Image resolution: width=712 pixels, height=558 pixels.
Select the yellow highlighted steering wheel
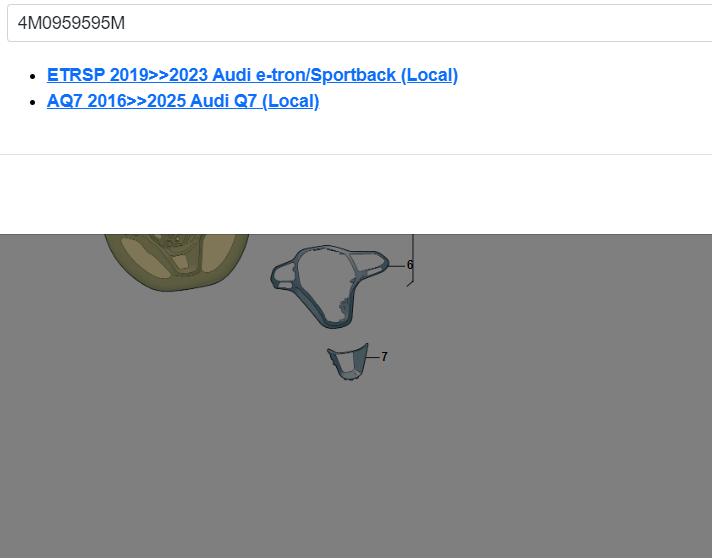(x=176, y=262)
